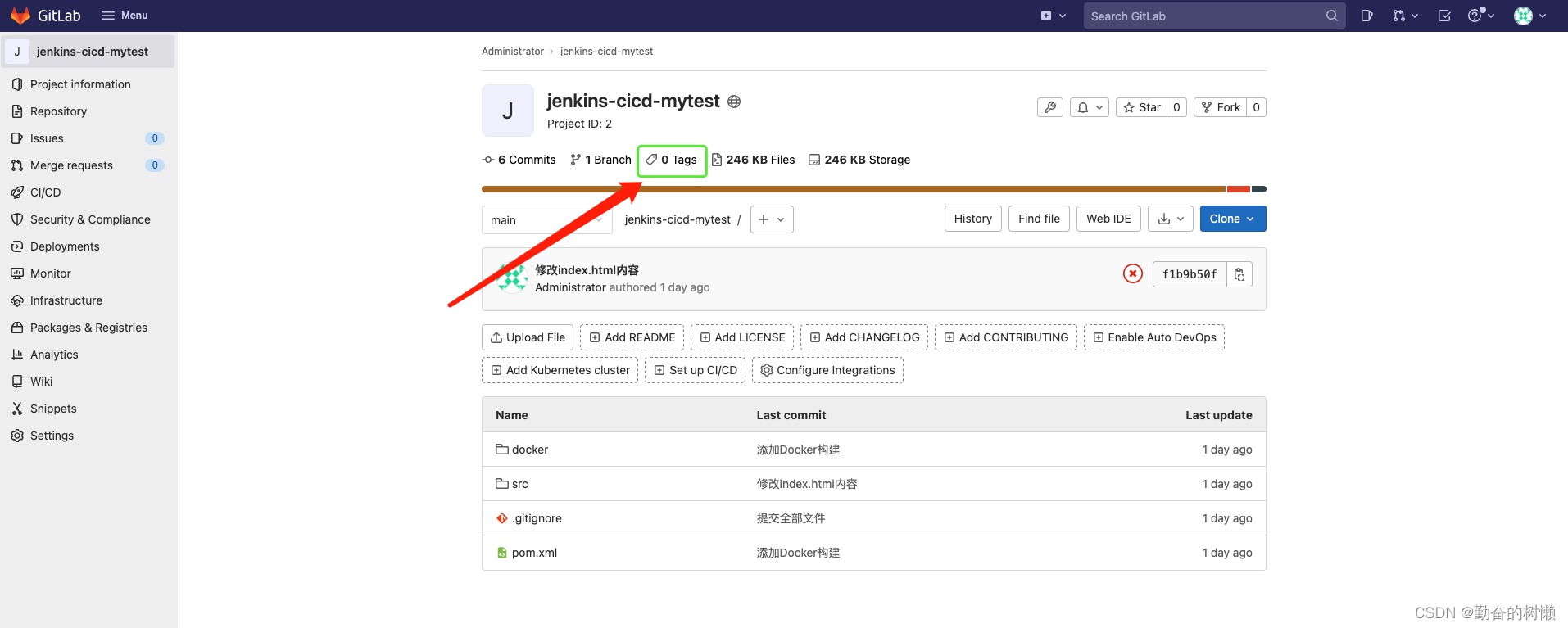Open the pom.xml file
1568x628 pixels.
point(527,553)
